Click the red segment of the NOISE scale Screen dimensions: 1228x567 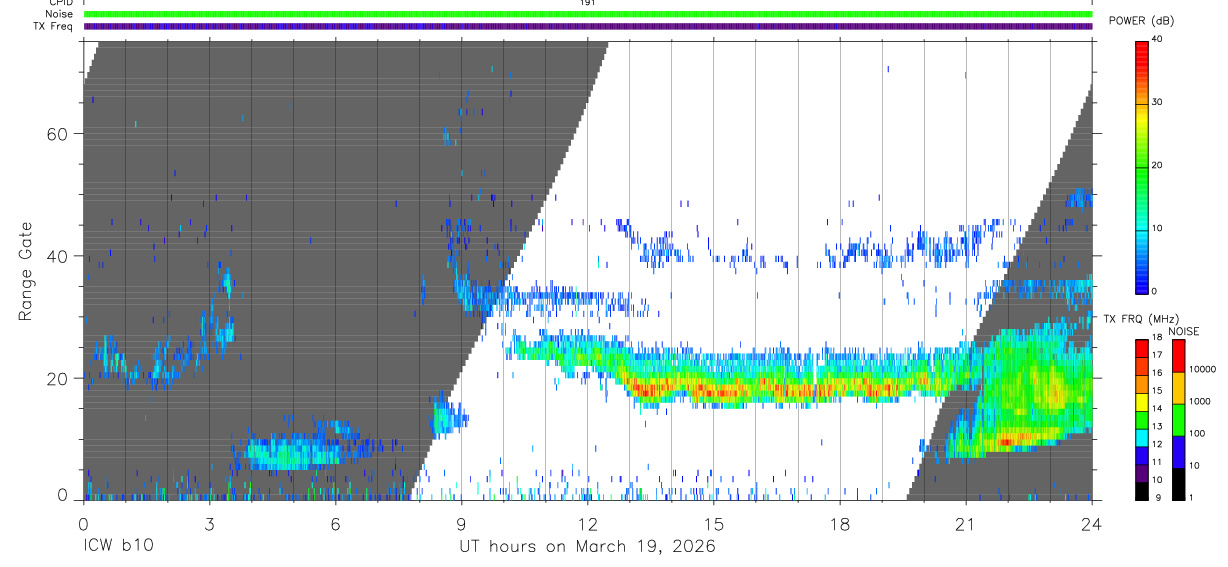pos(1178,356)
